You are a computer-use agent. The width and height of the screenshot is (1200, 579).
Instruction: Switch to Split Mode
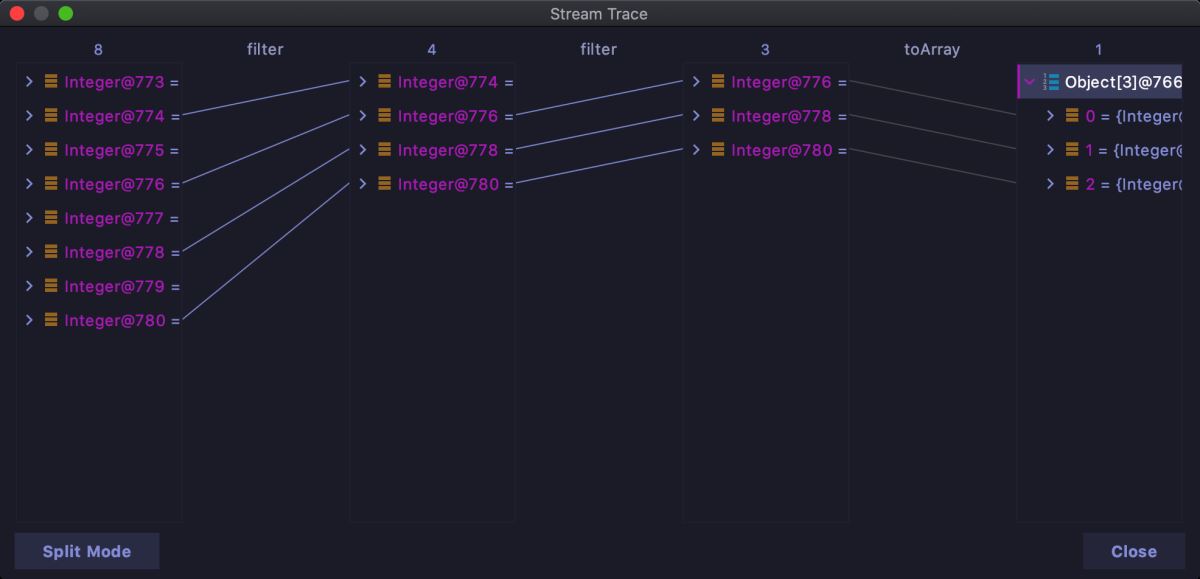pos(87,551)
